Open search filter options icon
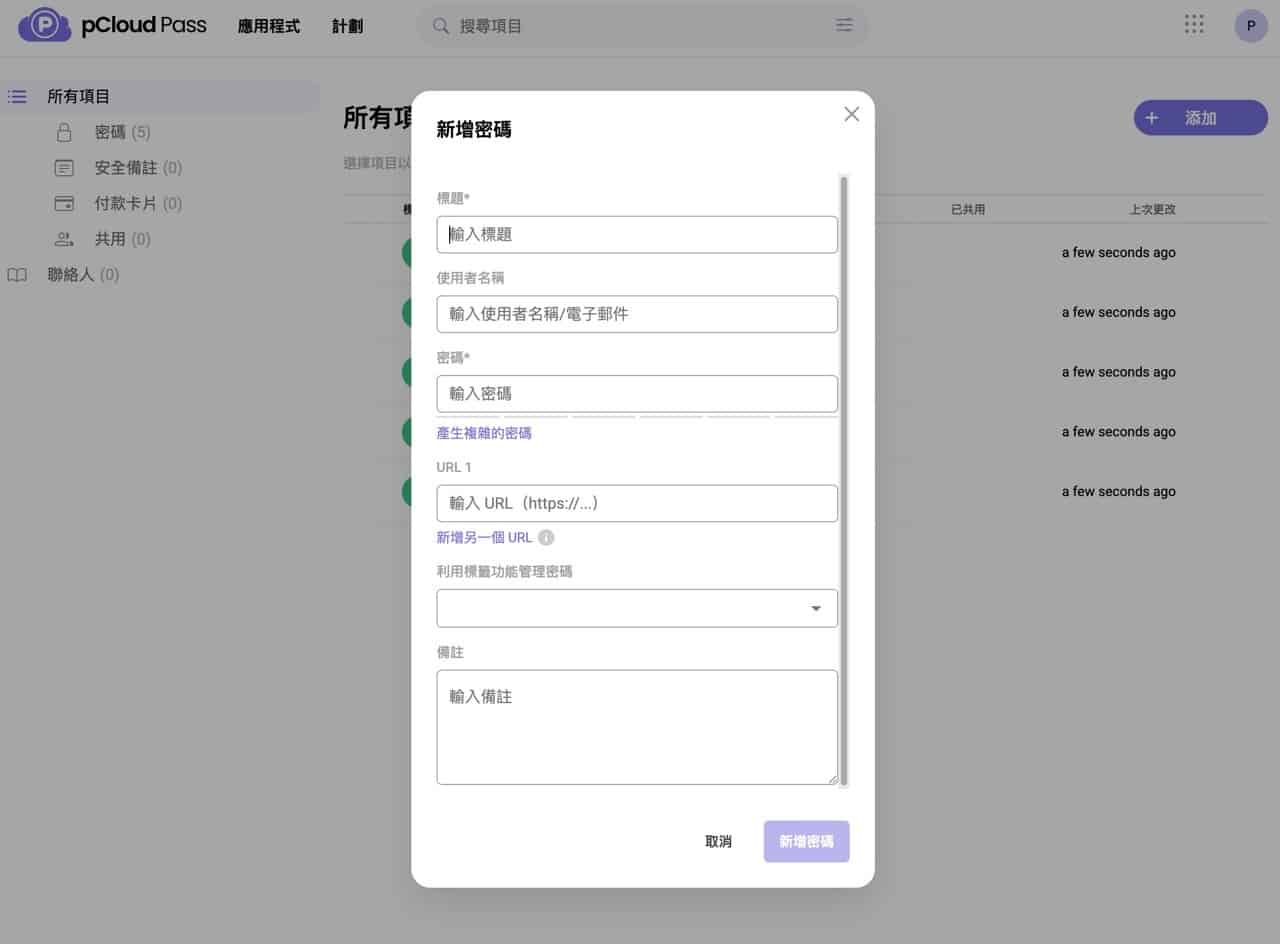 click(844, 26)
